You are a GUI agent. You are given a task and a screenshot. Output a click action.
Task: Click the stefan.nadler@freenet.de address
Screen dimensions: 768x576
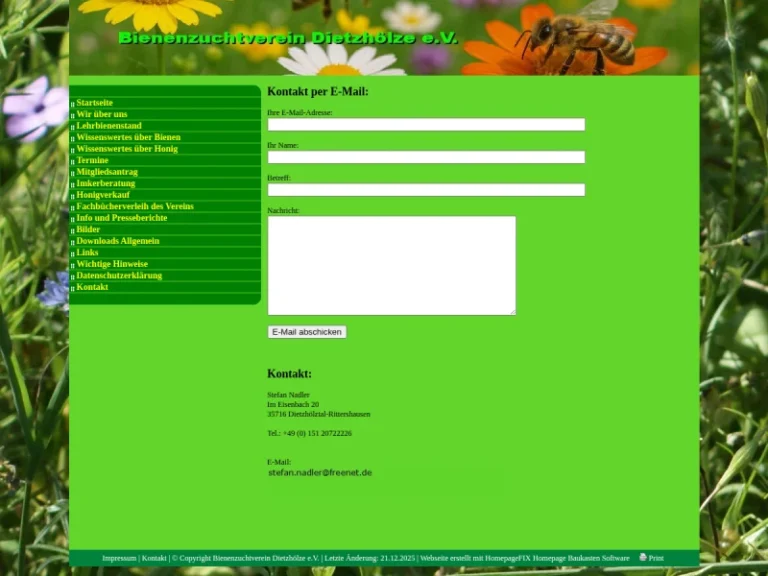[x=320, y=473]
